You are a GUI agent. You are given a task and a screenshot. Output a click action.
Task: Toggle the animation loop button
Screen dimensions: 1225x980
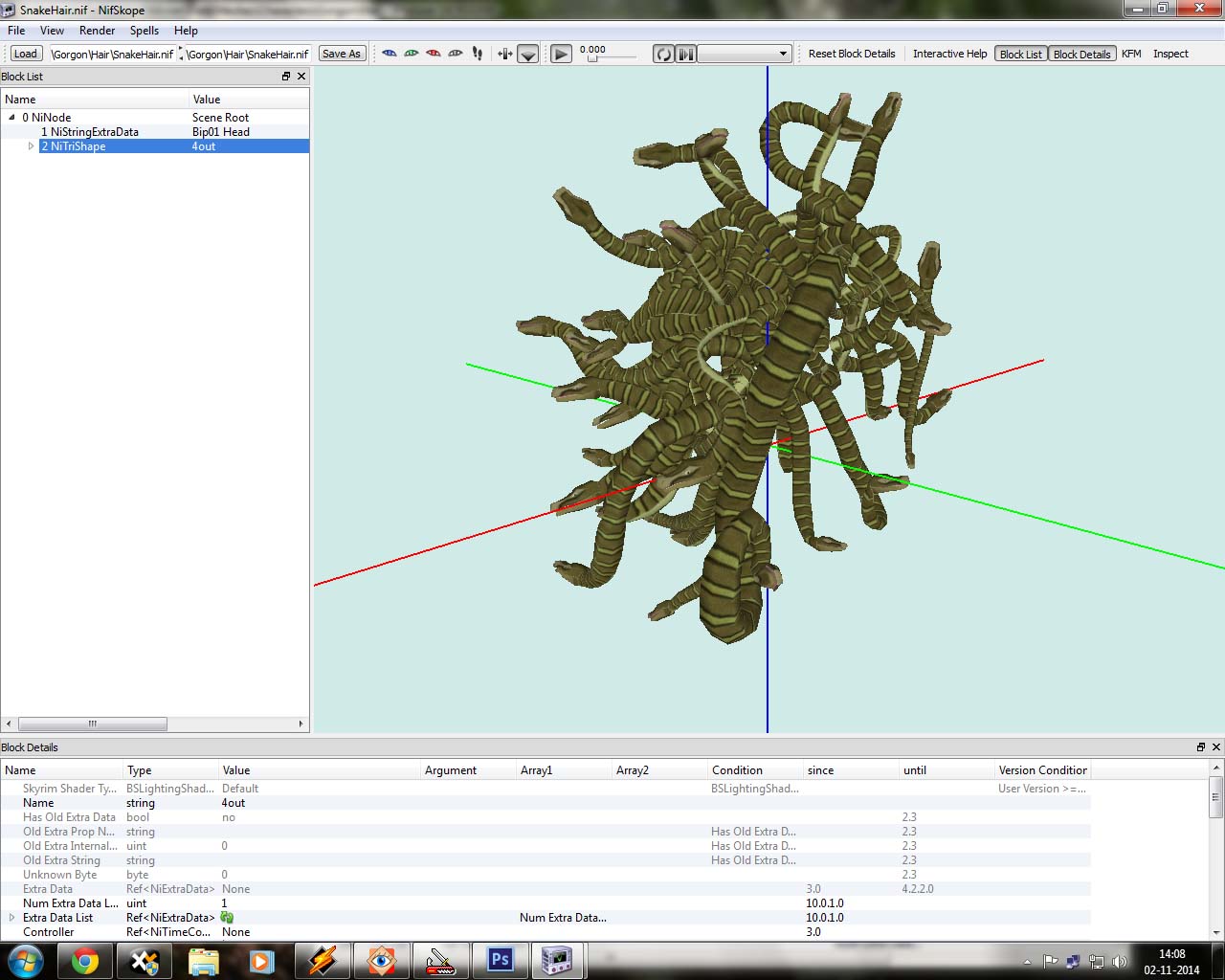663,54
